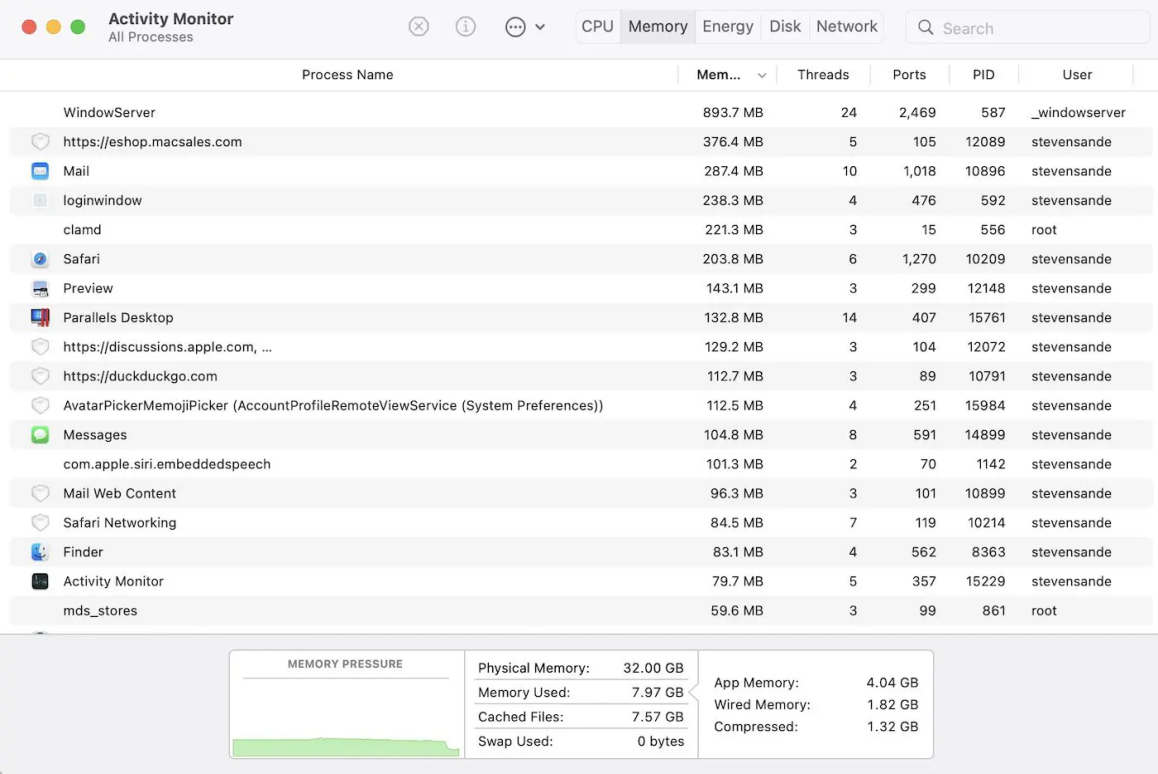Screen dimensions: 1158x774
Task: Click the https://duckduckgo.com process name
Action: [x=140, y=377]
